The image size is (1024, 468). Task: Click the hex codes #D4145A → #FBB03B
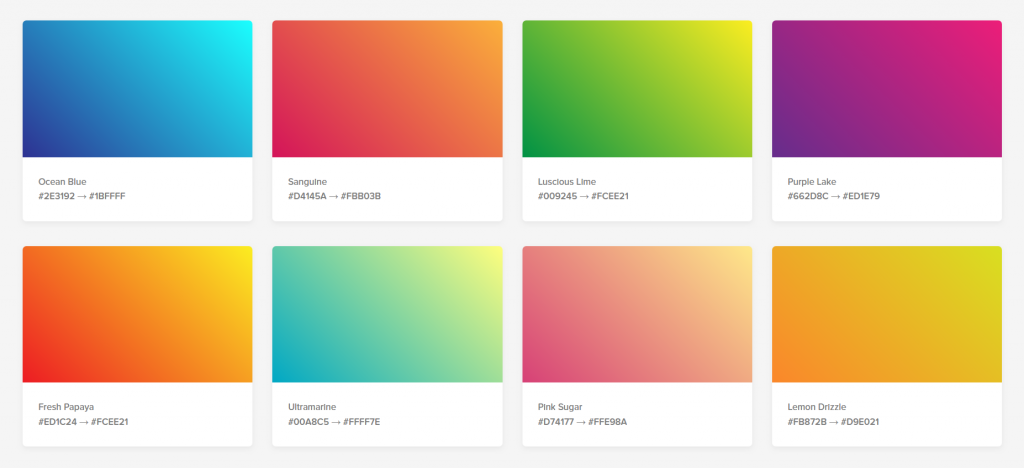coord(334,196)
